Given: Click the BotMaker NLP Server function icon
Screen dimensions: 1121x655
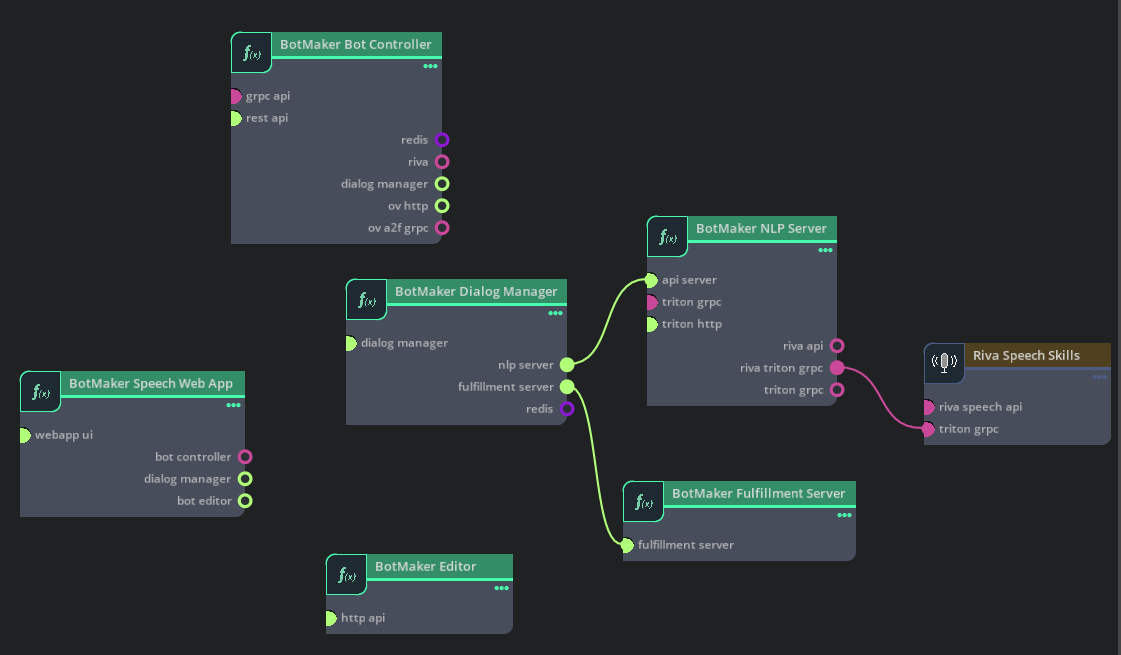Looking at the screenshot, I should click(667, 237).
